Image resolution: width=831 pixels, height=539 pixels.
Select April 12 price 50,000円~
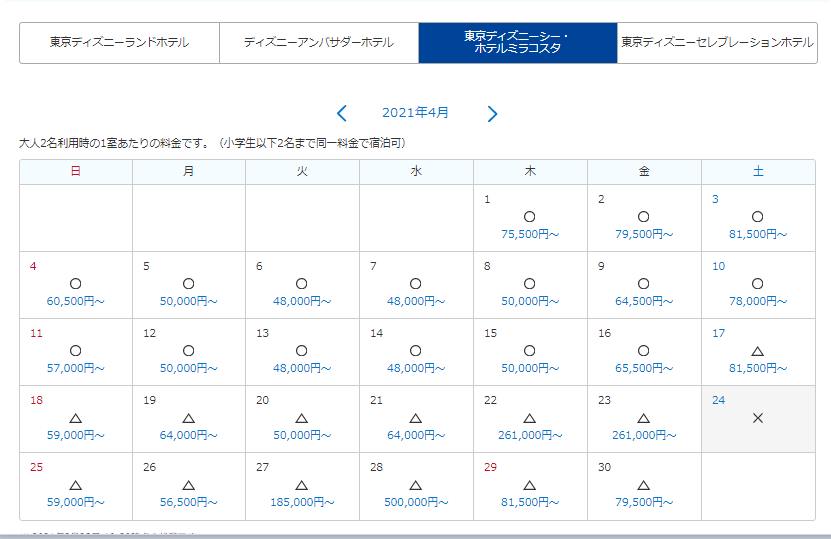[x=189, y=368]
